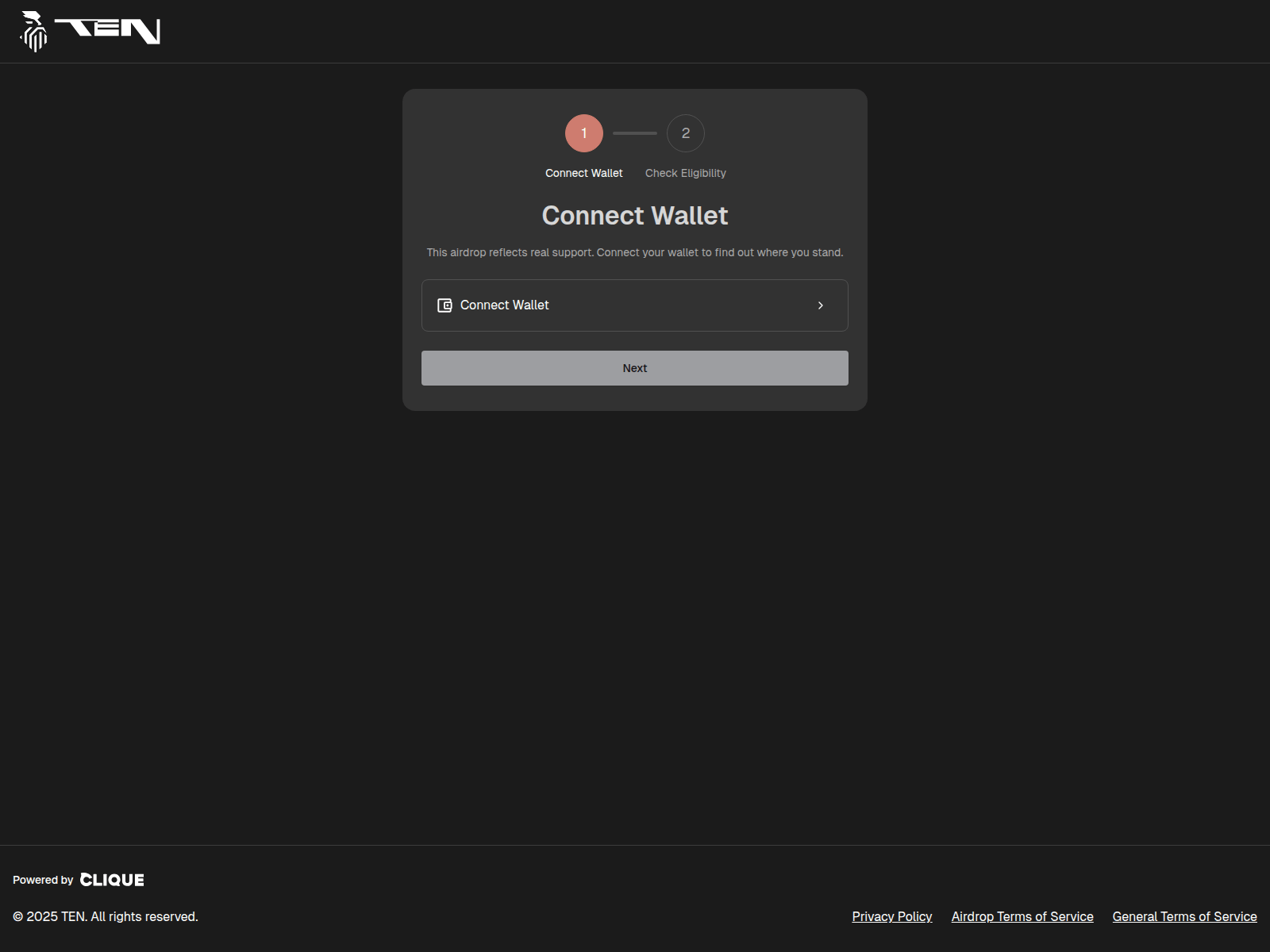This screenshot has height=952, width=1270.
Task: Select the TEN wordmark in the header
Action: (109, 31)
